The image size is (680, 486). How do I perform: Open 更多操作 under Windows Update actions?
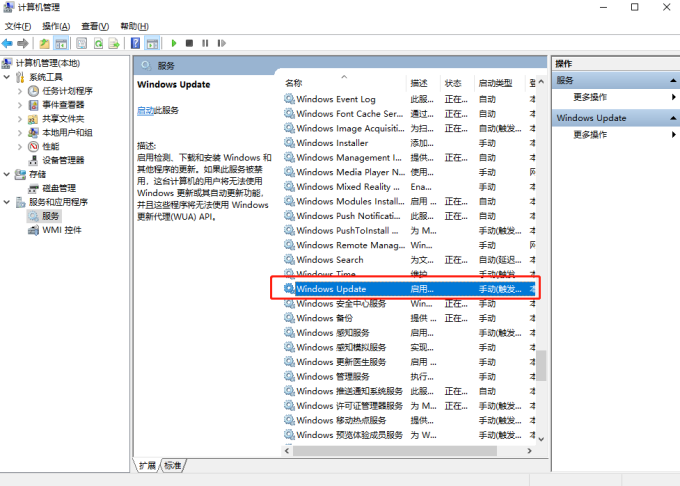(590, 135)
